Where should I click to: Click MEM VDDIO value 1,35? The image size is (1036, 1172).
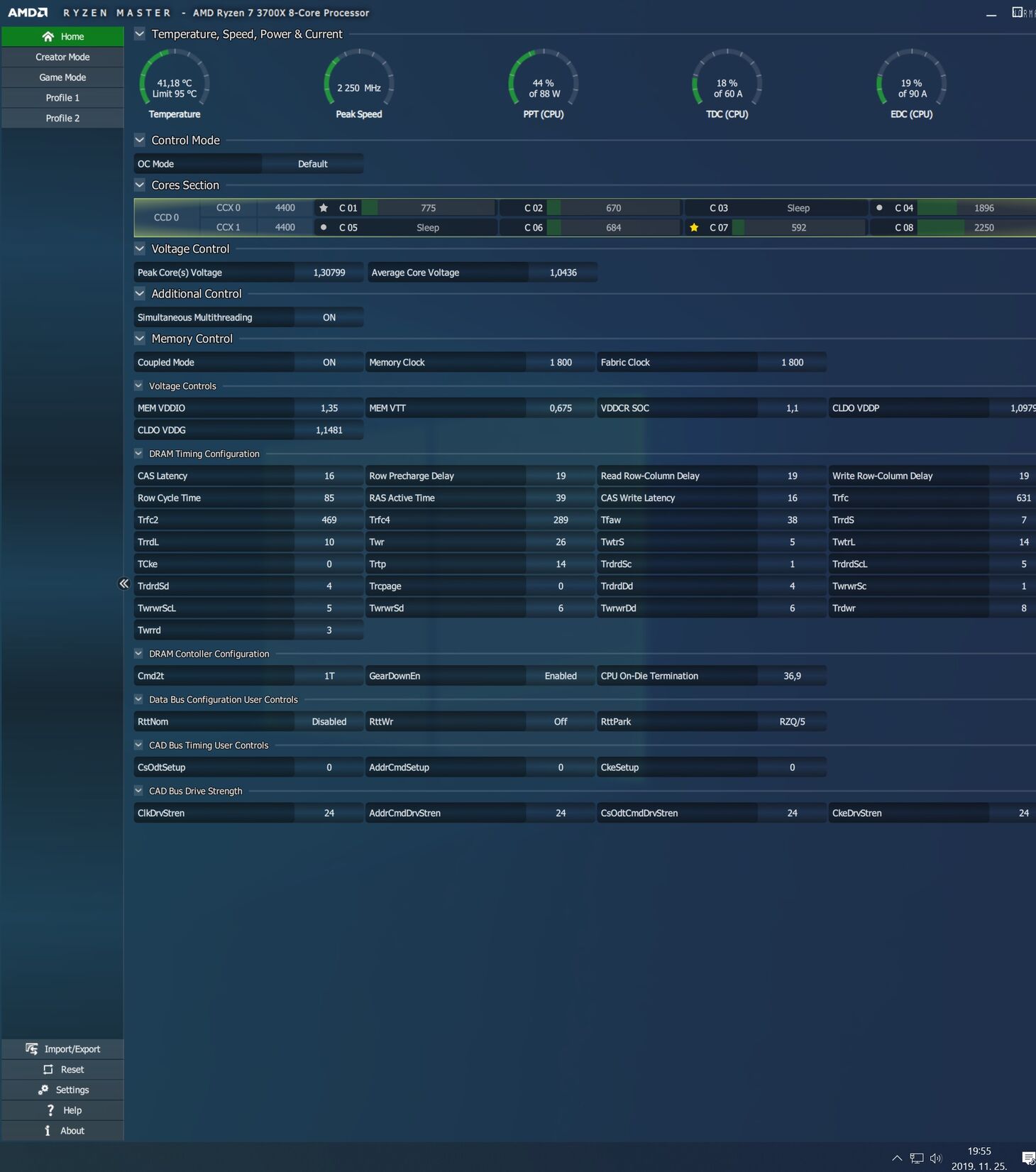pyautogui.click(x=329, y=408)
